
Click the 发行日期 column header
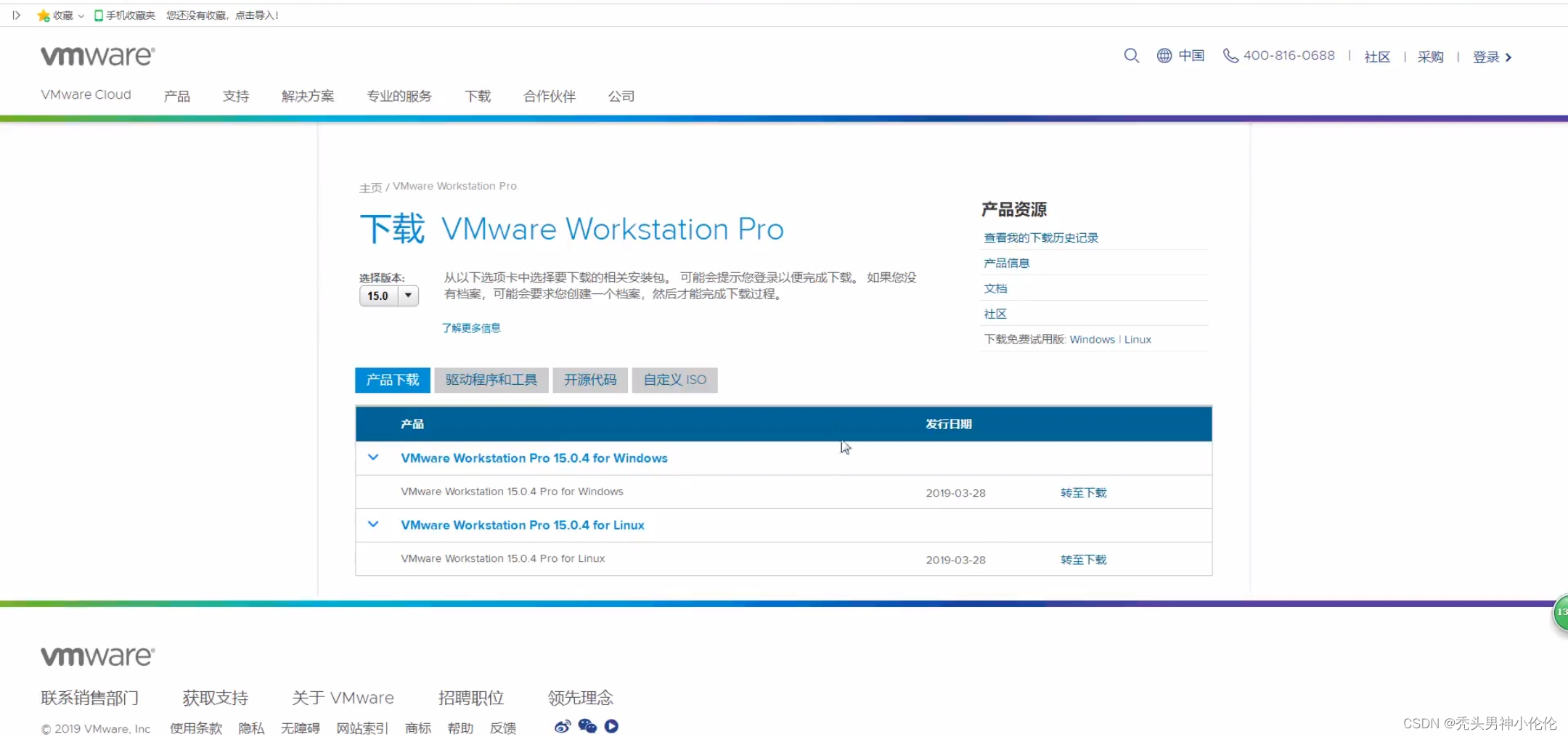click(x=949, y=424)
